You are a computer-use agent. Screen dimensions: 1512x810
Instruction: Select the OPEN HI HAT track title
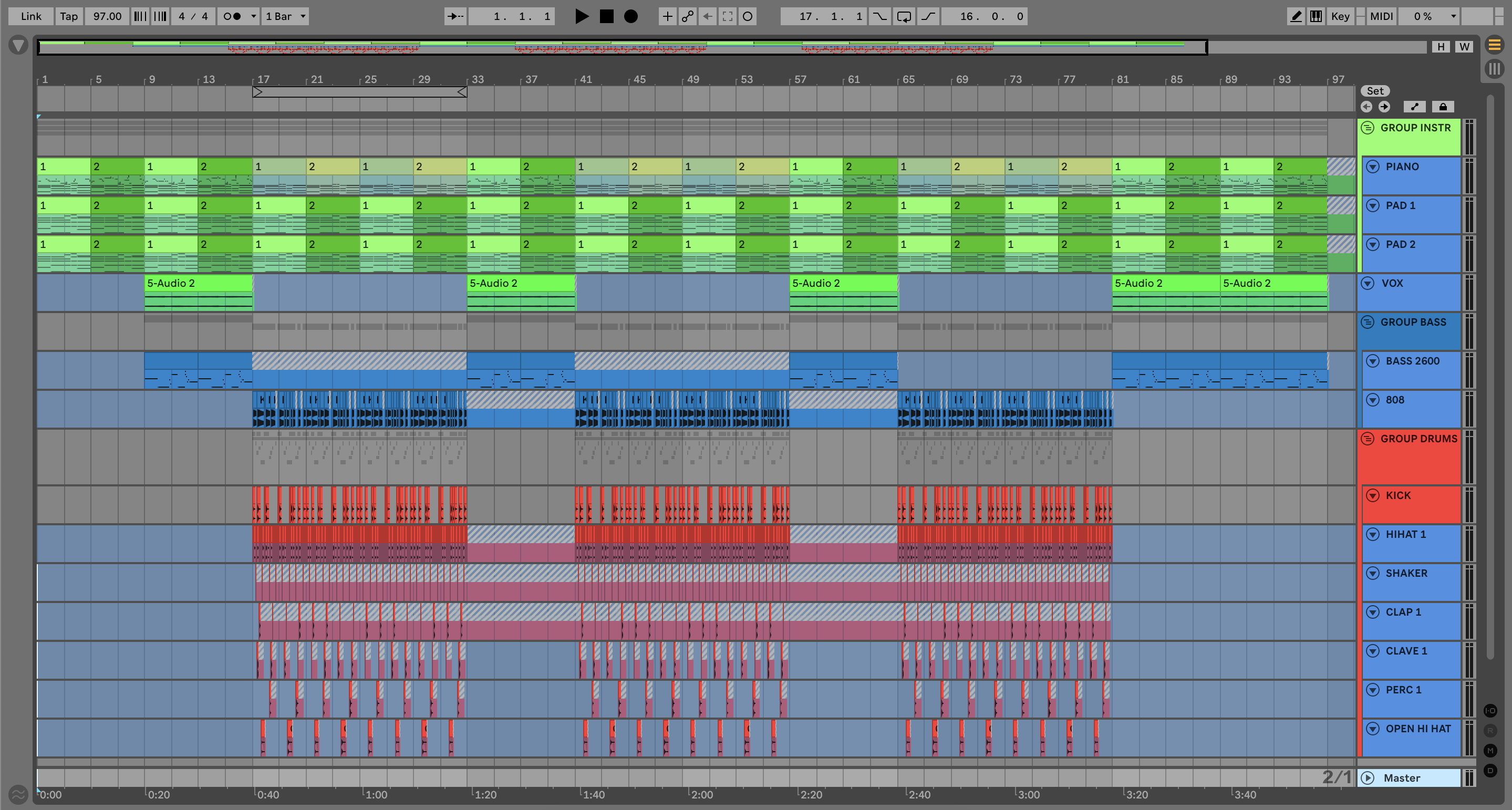coord(1418,729)
